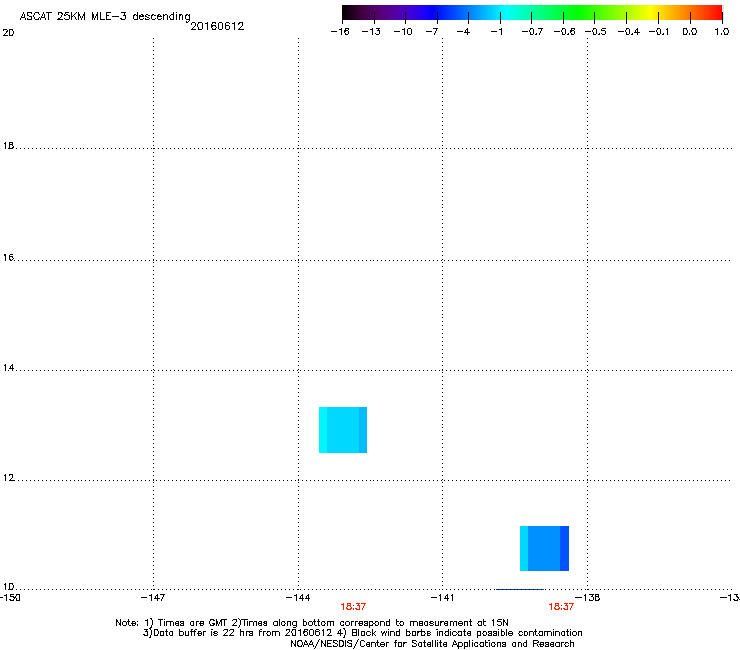Click the colorbar label '-0.7'
The height and width of the screenshot is (650, 740).
532,32
